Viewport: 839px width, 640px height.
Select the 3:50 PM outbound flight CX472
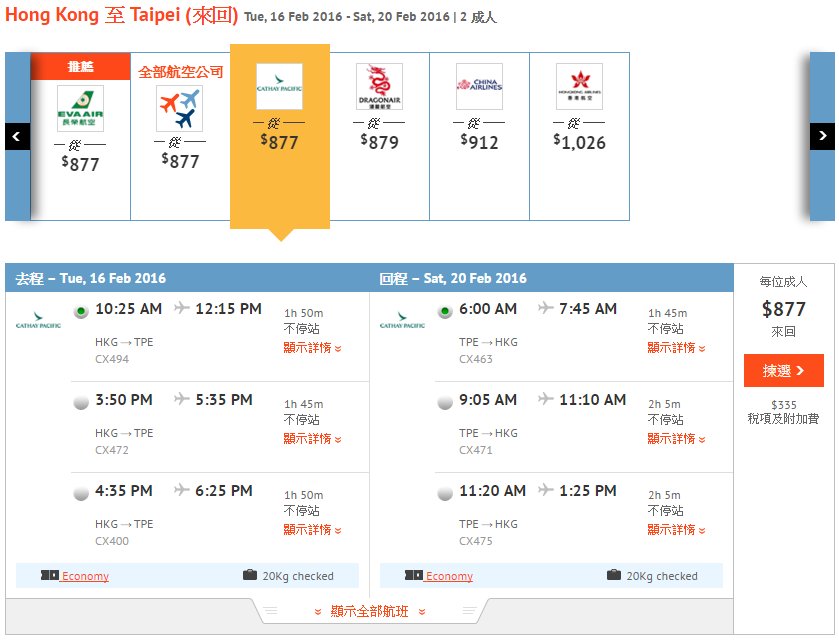coord(81,402)
